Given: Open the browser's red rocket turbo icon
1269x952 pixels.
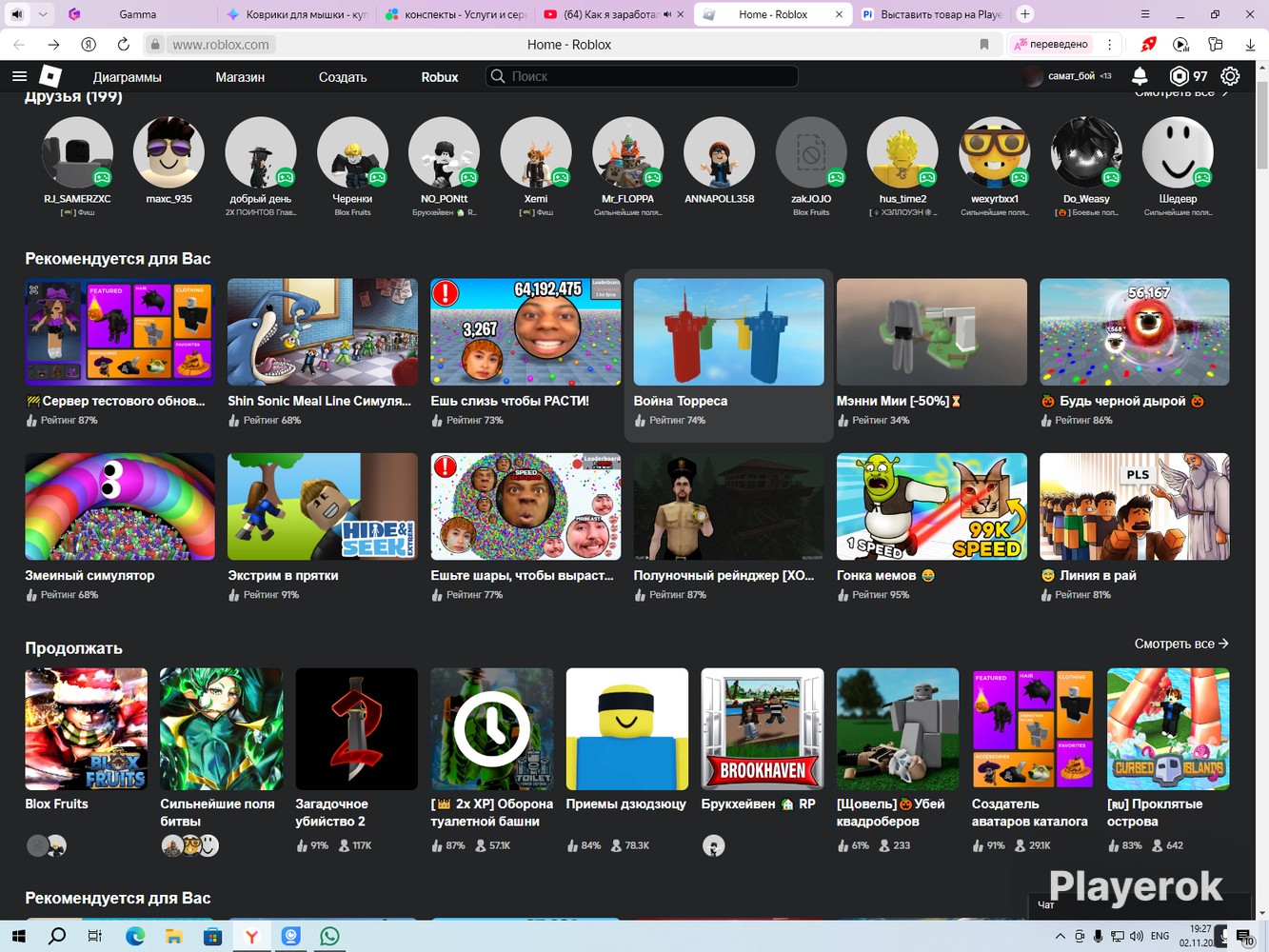Looking at the screenshot, I should pyautogui.click(x=1149, y=45).
